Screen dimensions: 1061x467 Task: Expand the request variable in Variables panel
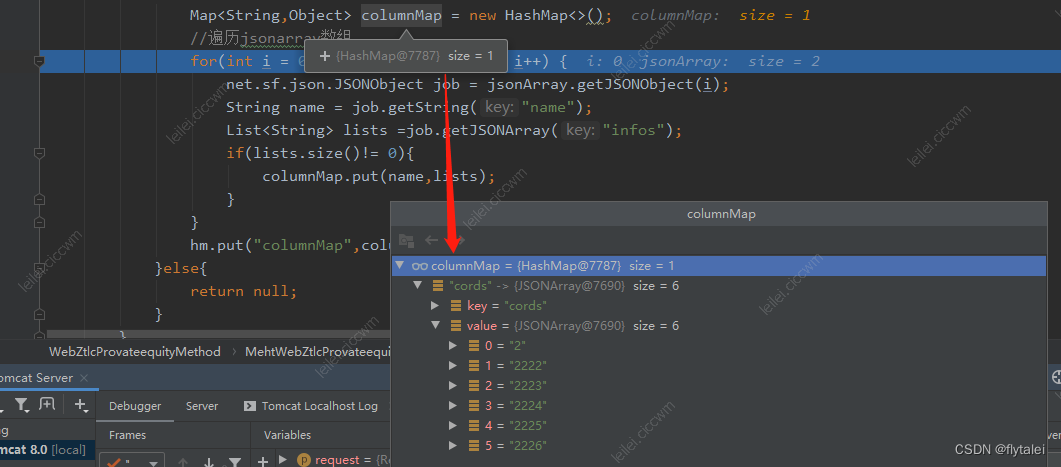(x=283, y=460)
